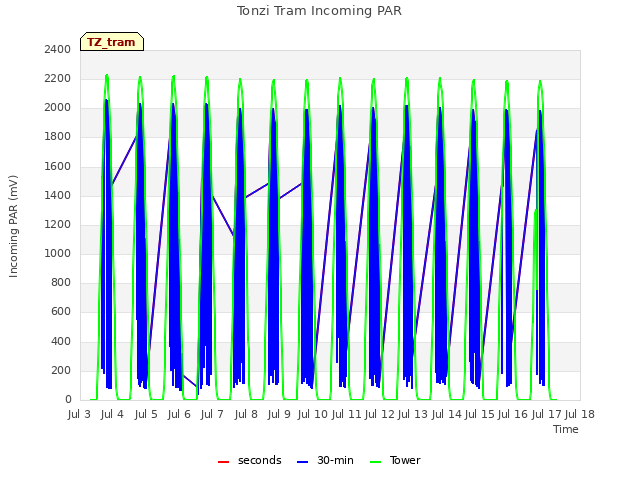Click the Jul 5 x-axis label
The width and height of the screenshot is (640, 480).
click(146, 414)
